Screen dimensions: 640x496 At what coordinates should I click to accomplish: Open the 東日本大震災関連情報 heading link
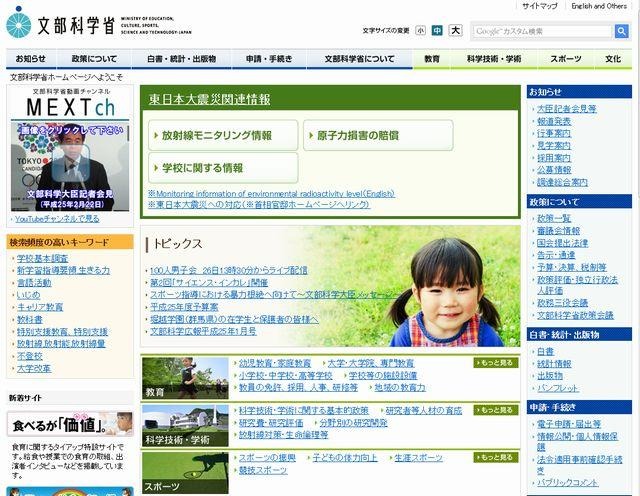tap(209, 99)
